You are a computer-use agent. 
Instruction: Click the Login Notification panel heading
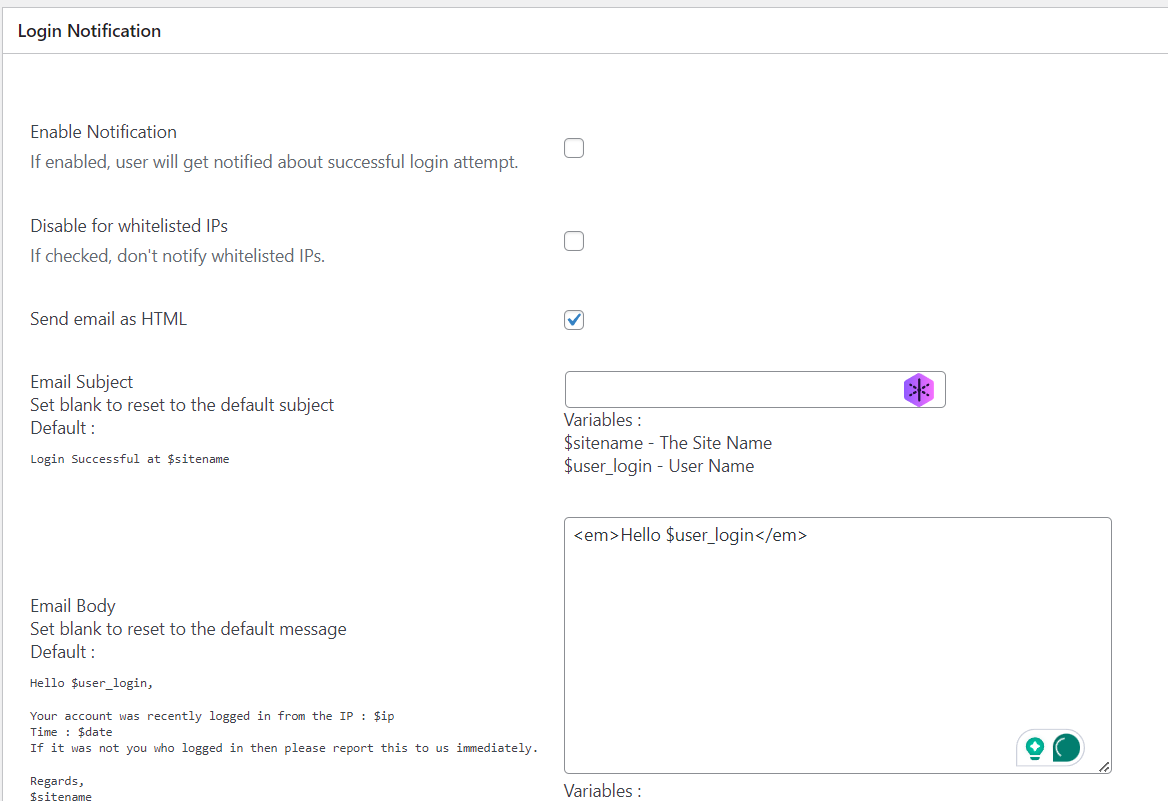[89, 31]
